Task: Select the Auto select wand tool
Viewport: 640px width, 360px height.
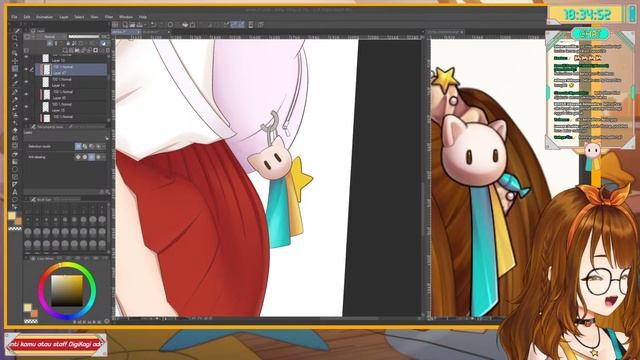Action: 15,76
